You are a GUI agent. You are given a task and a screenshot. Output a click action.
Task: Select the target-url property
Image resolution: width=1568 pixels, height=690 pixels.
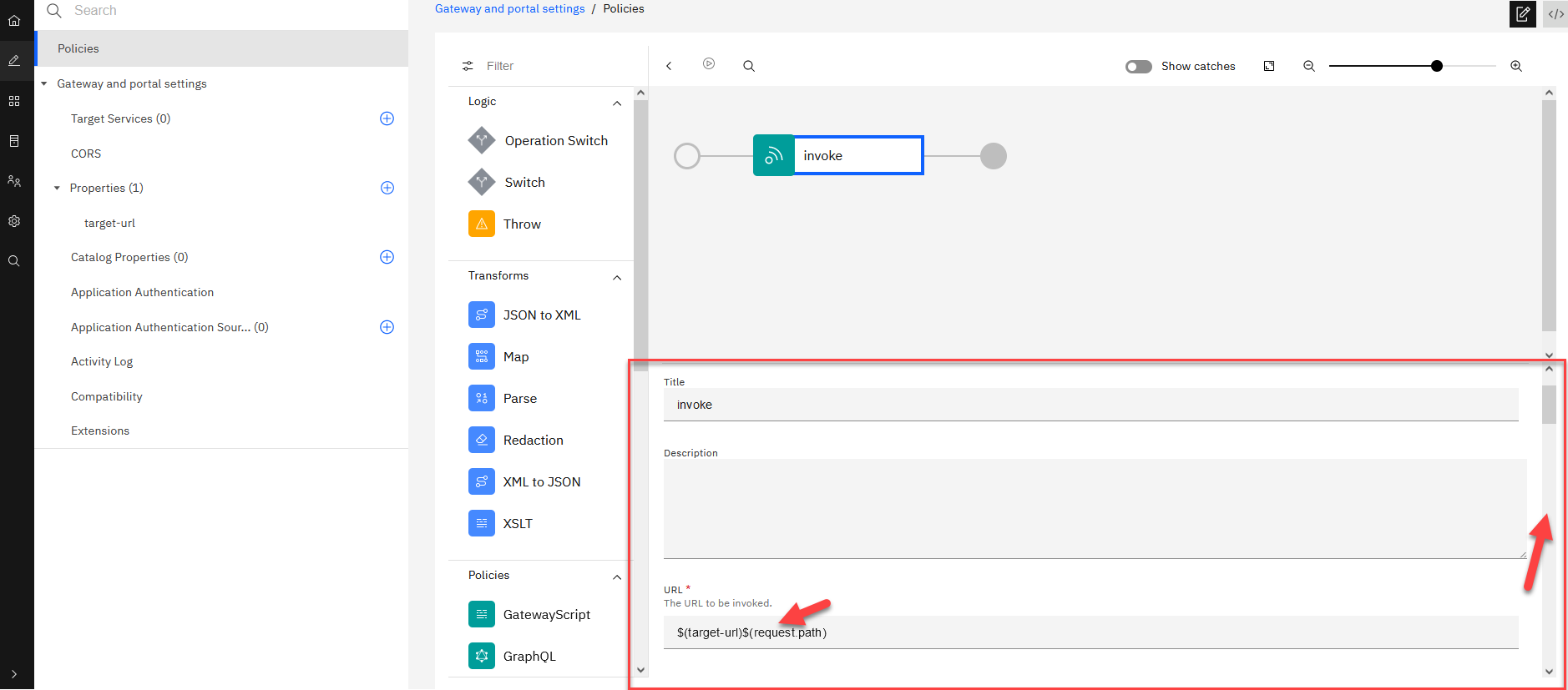point(109,223)
